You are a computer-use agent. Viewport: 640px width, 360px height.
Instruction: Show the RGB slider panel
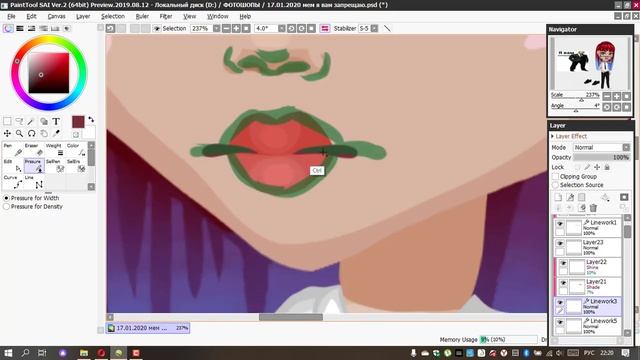(20, 29)
